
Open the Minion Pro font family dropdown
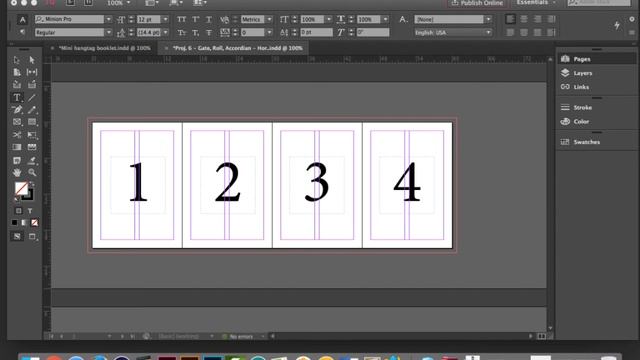[109, 19]
